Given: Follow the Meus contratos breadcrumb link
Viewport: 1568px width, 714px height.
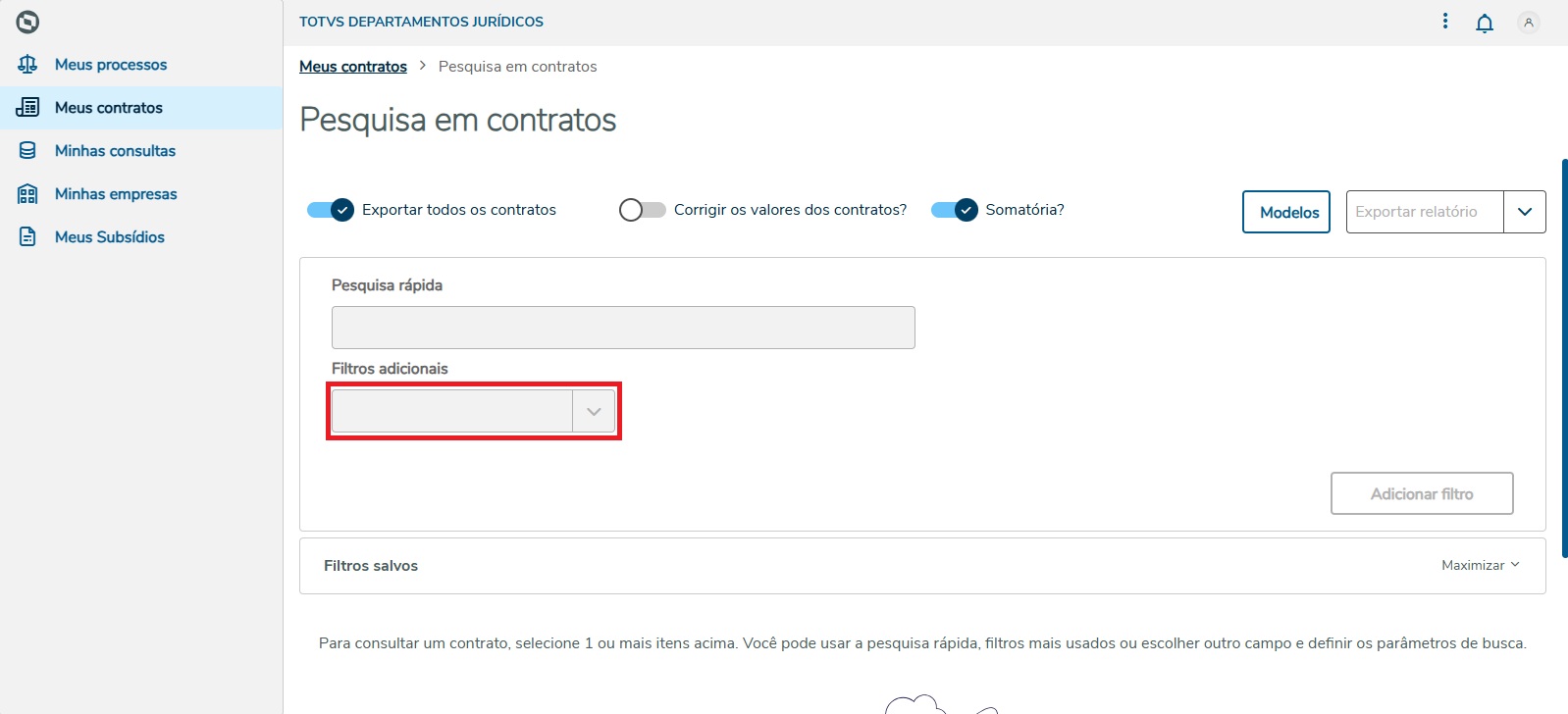Looking at the screenshot, I should point(353,67).
